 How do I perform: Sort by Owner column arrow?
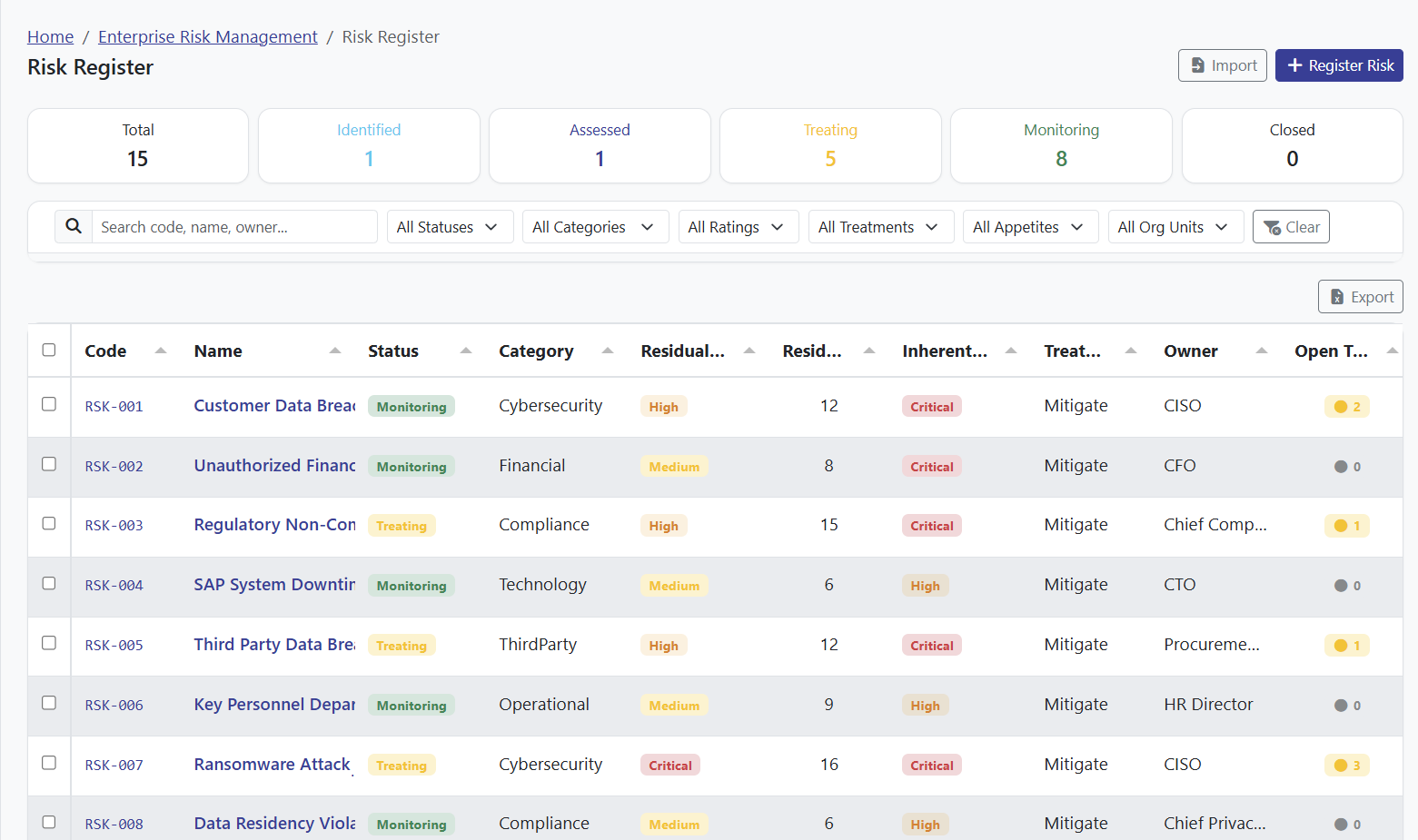point(1262,351)
